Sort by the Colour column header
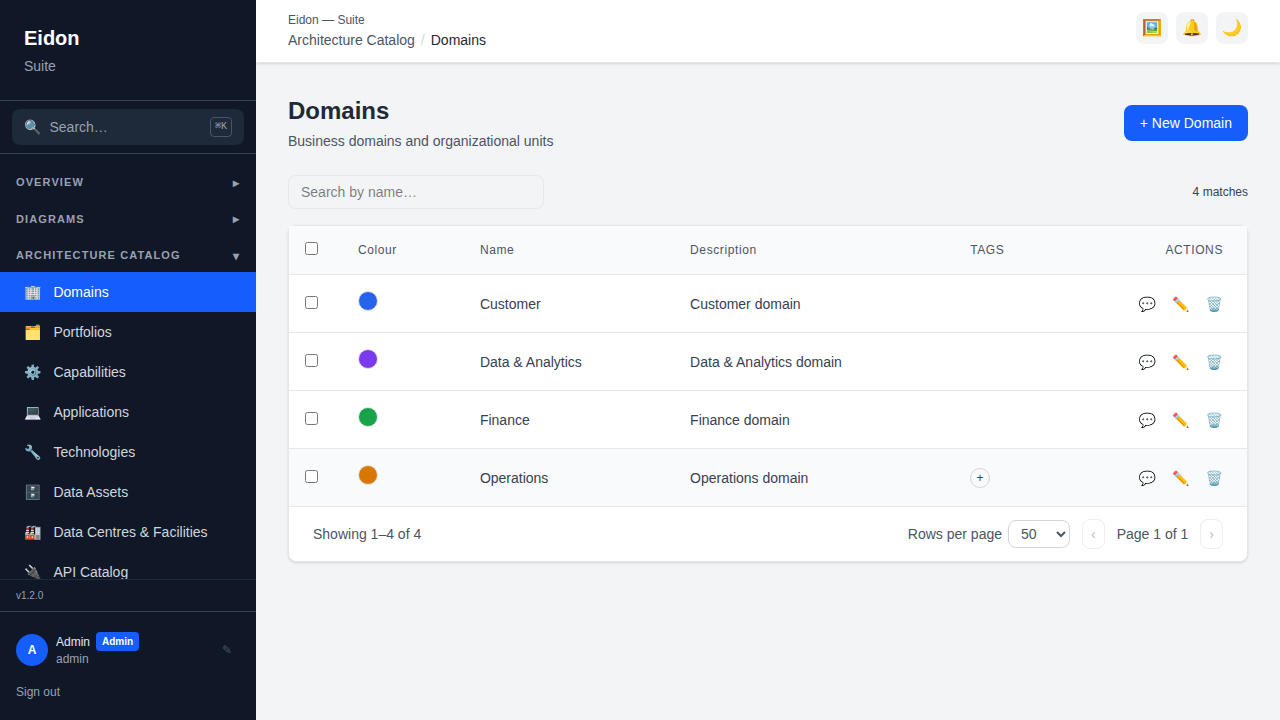 377,250
